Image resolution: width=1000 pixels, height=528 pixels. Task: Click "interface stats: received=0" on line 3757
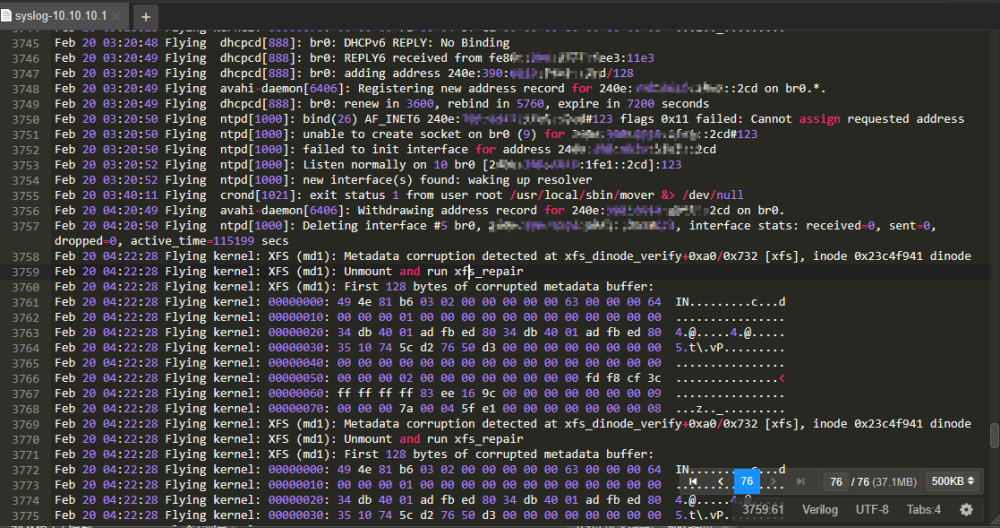(781, 226)
